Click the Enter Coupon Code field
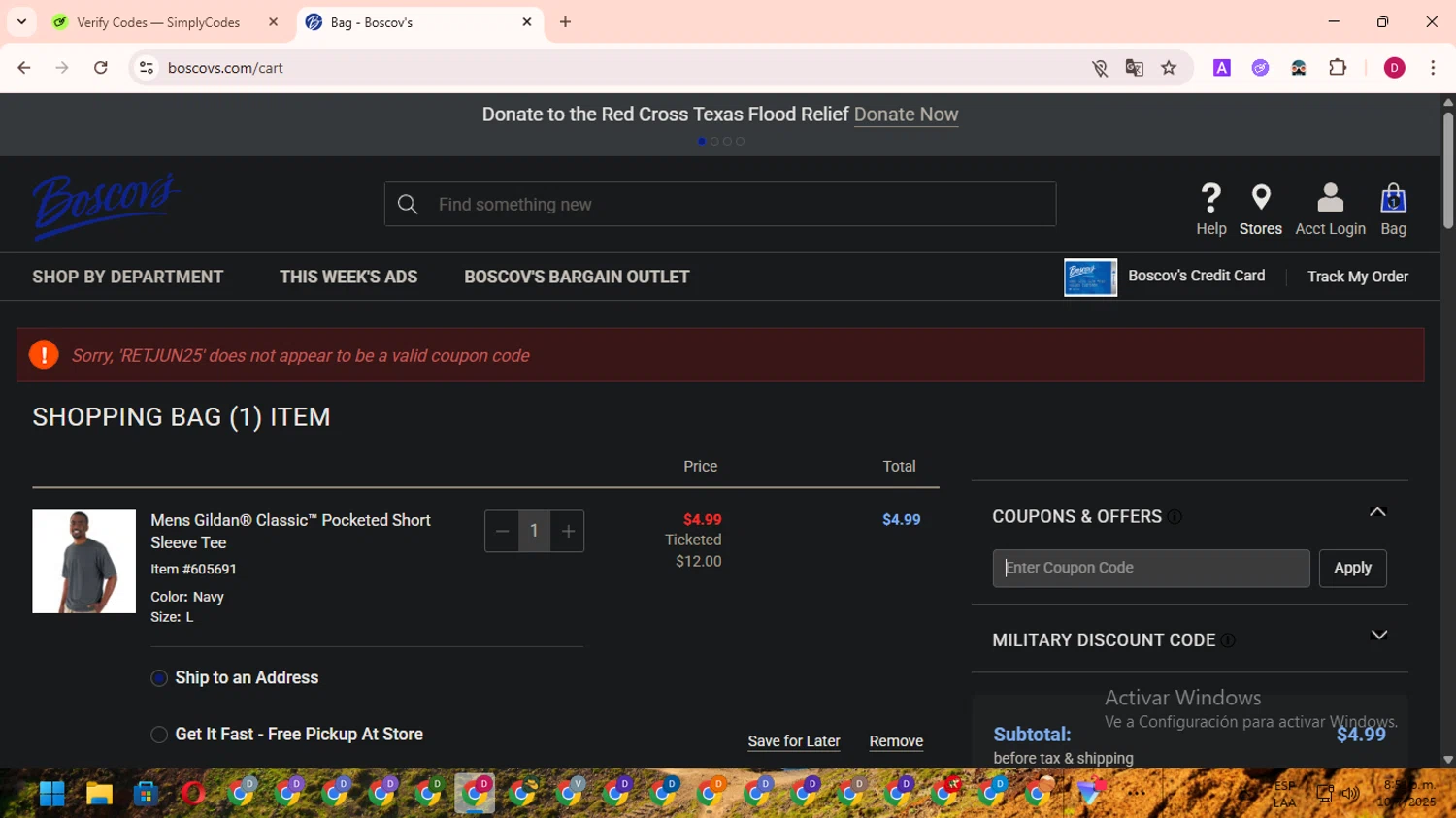 (x=1150, y=568)
